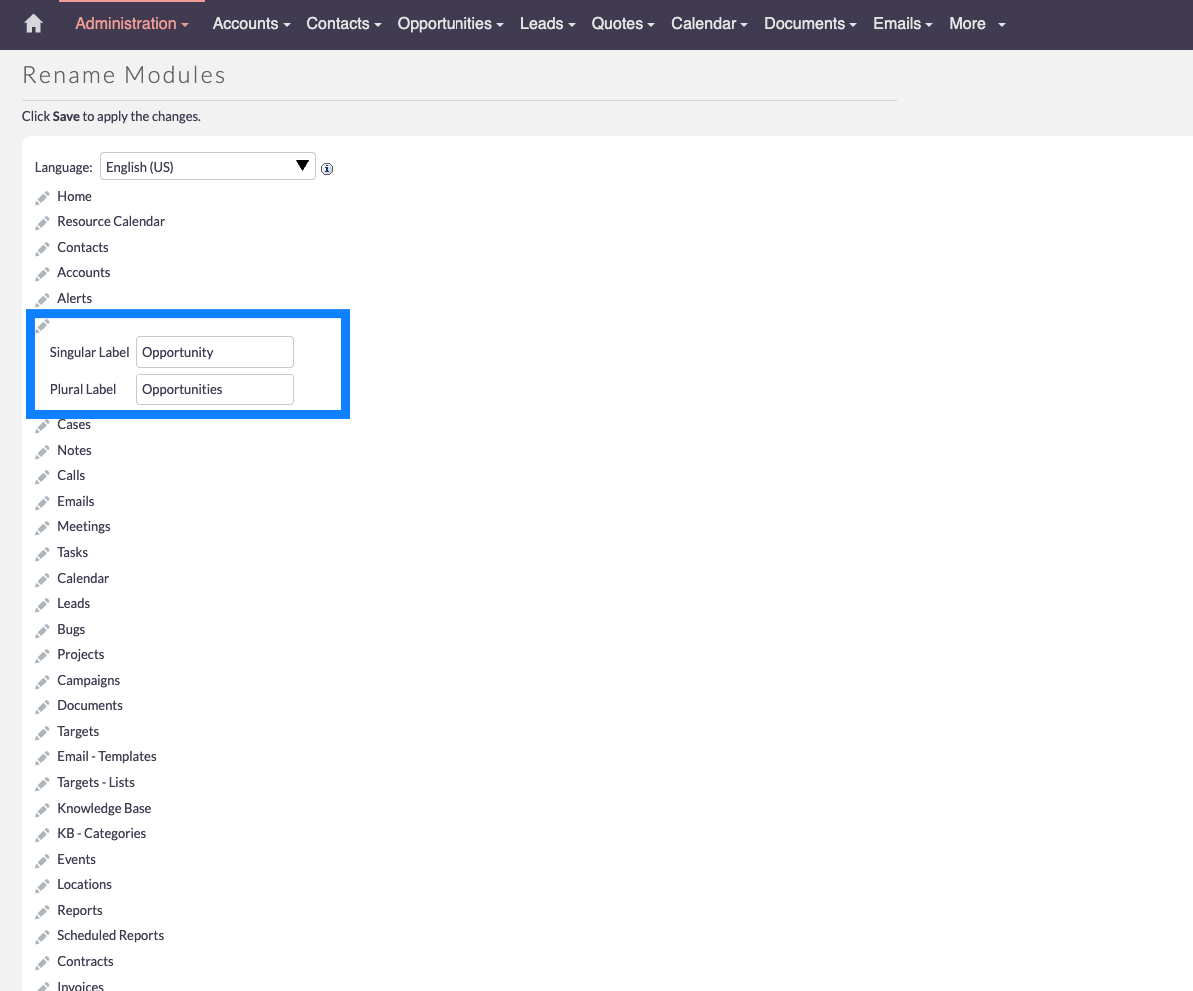1193x991 pixels.
Task: Click the pencil icon beside Campaigns
Action: pos(42,681)
